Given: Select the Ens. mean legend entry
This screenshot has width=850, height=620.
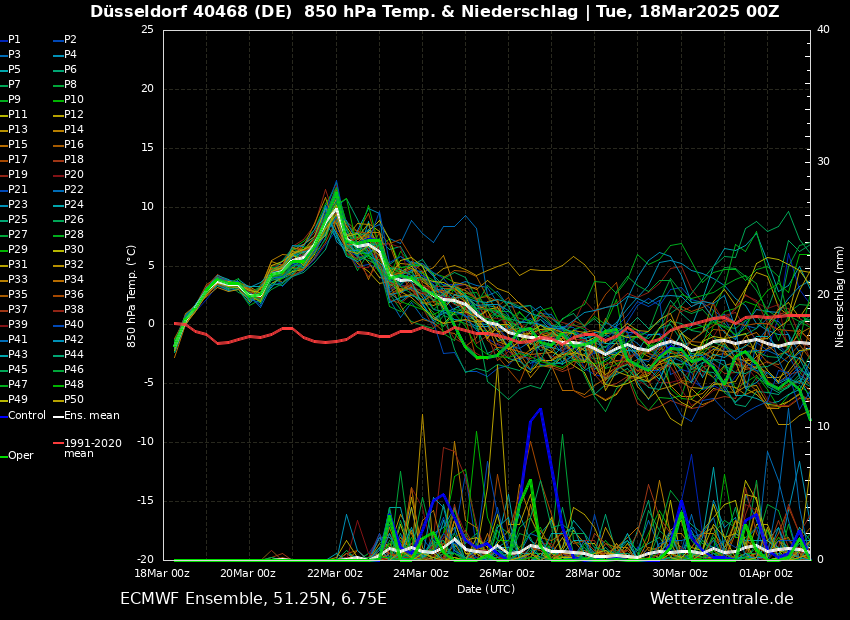Looking at the screenshot, I should point(91,415).
